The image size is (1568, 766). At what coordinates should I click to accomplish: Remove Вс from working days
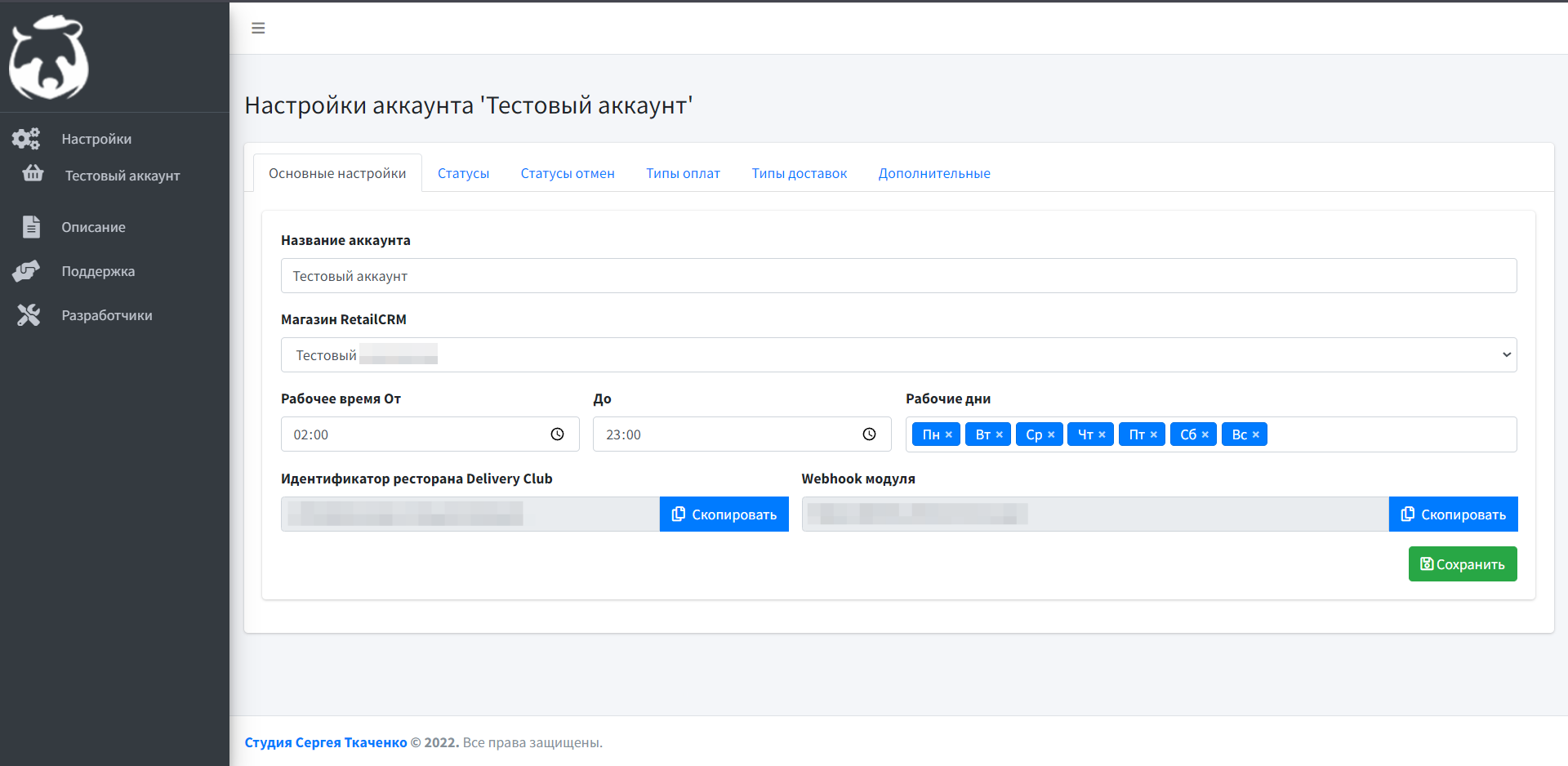1255,434
